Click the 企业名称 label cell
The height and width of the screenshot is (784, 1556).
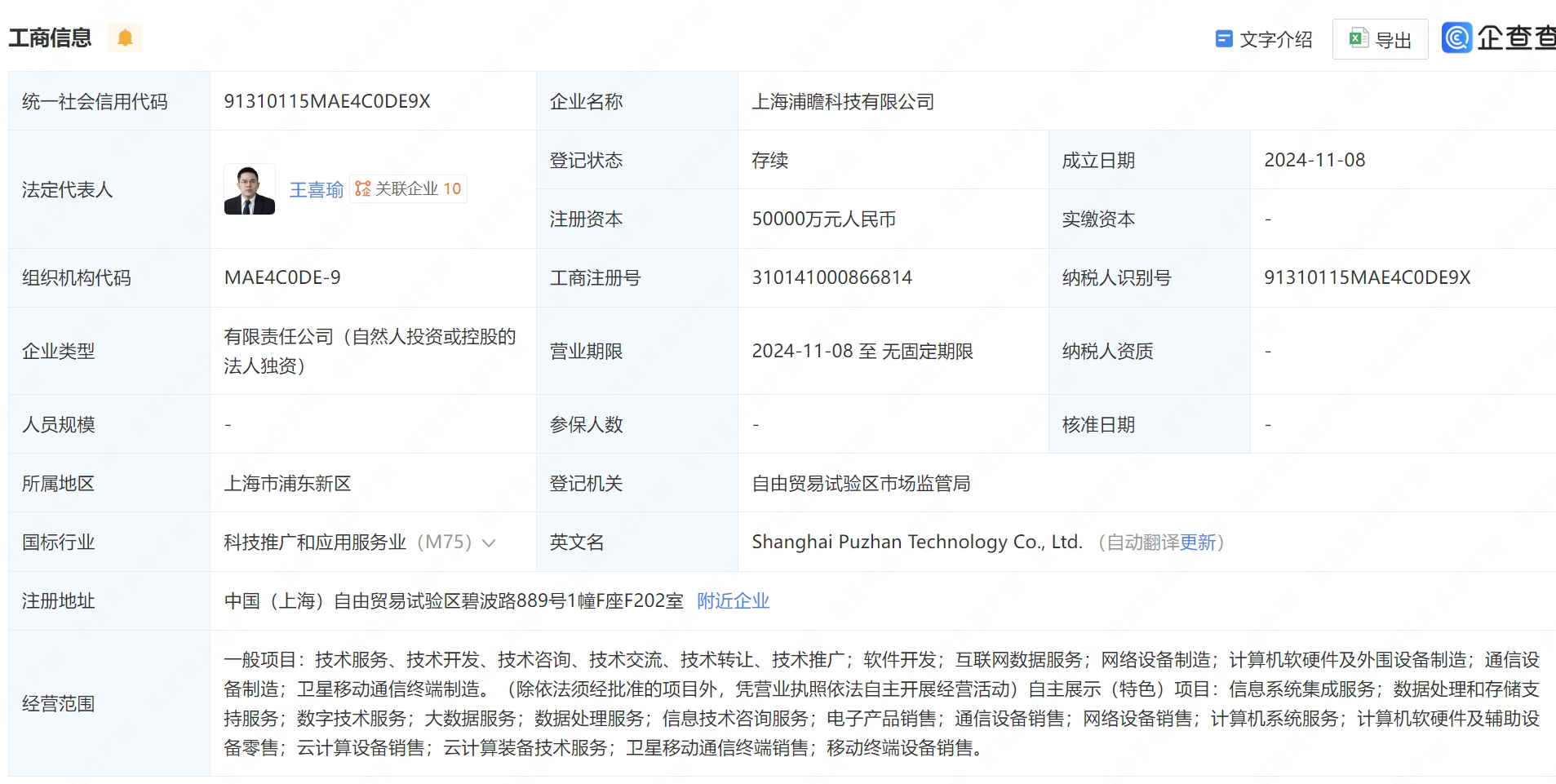(x=637, y=101)
